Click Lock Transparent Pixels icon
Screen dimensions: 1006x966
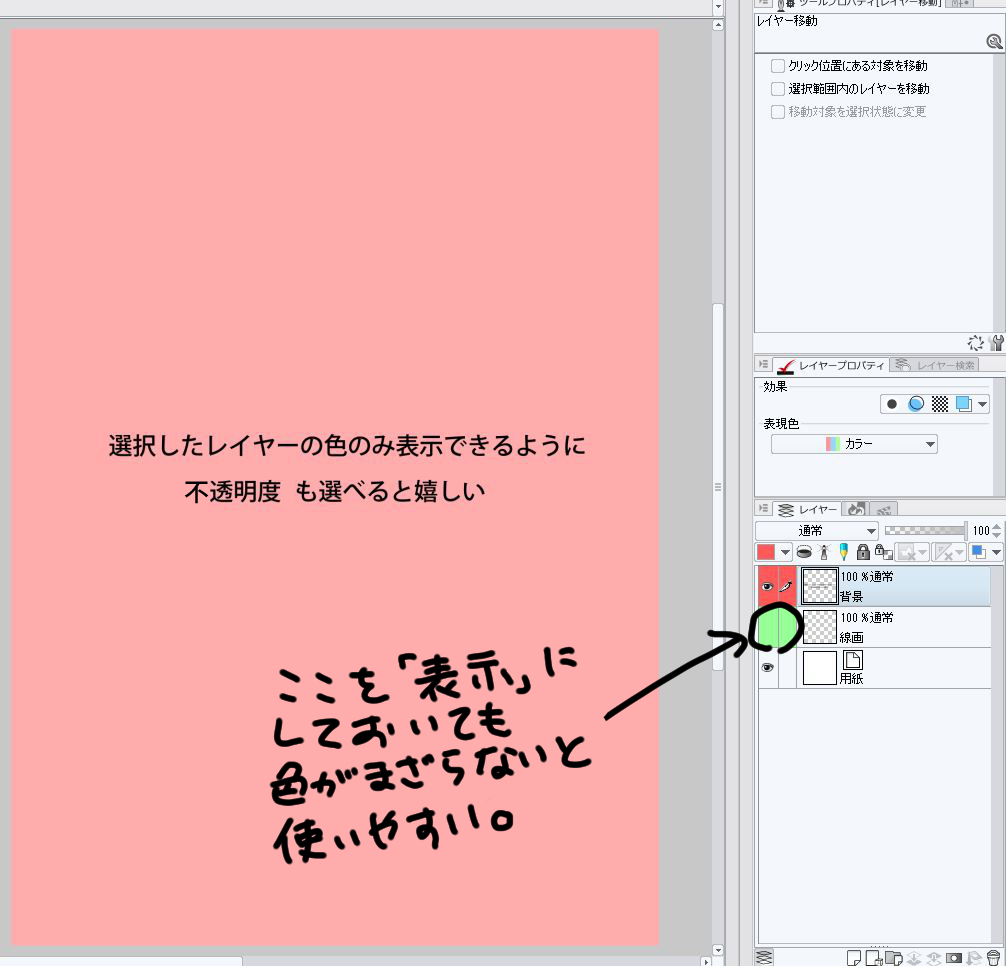[x=883, y=552]
